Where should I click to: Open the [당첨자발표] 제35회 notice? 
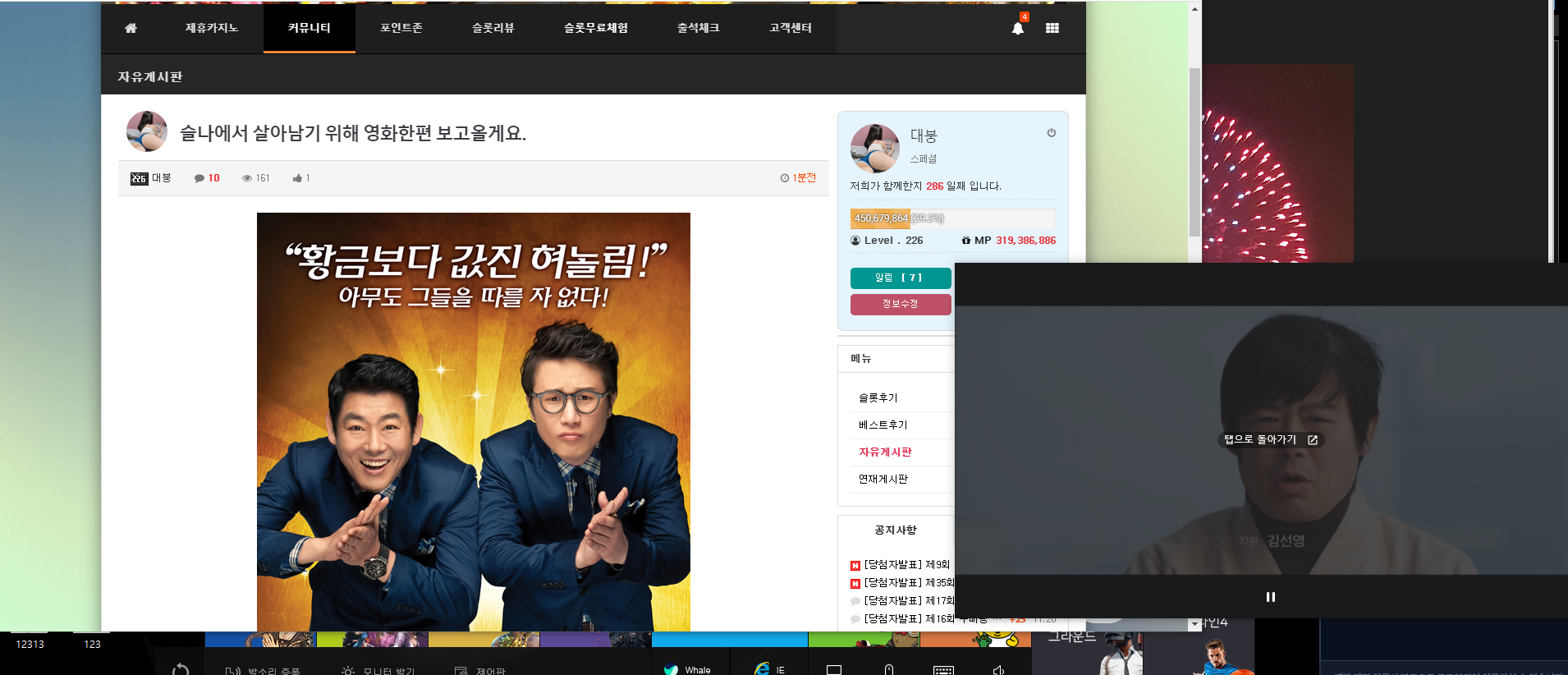pos(910,583)
